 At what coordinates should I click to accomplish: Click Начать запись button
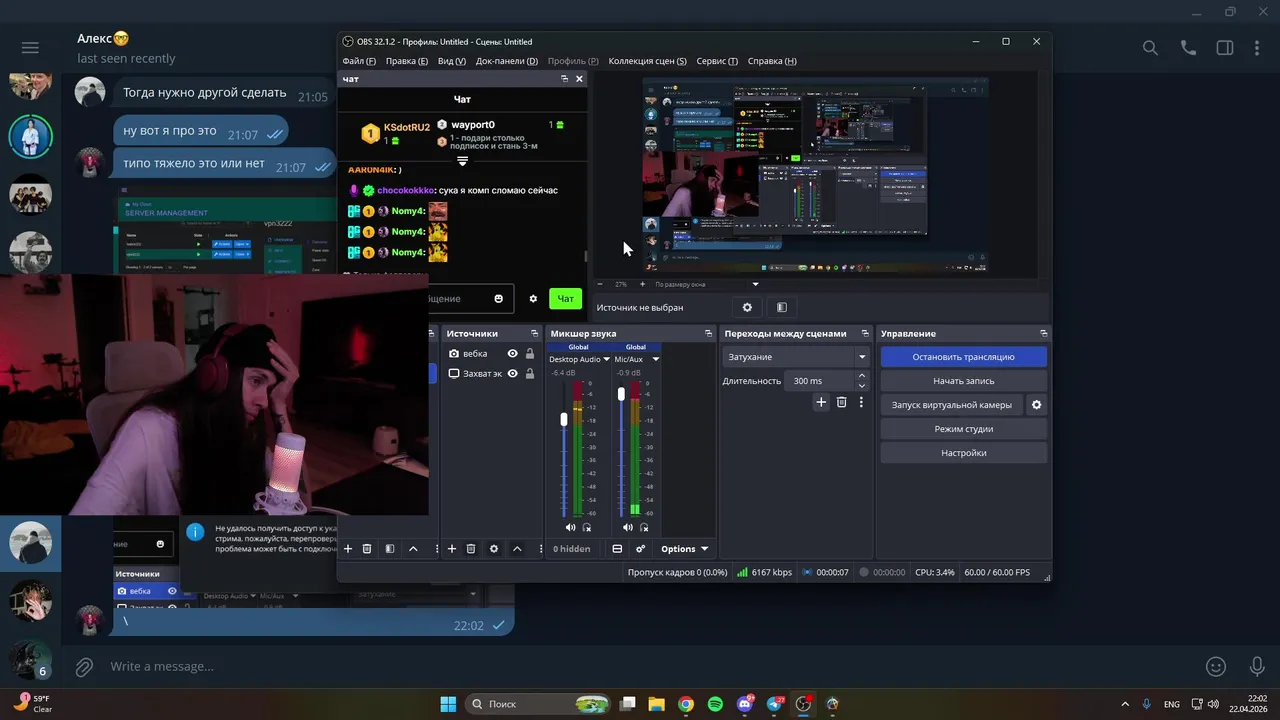click(x=963, y=381)
